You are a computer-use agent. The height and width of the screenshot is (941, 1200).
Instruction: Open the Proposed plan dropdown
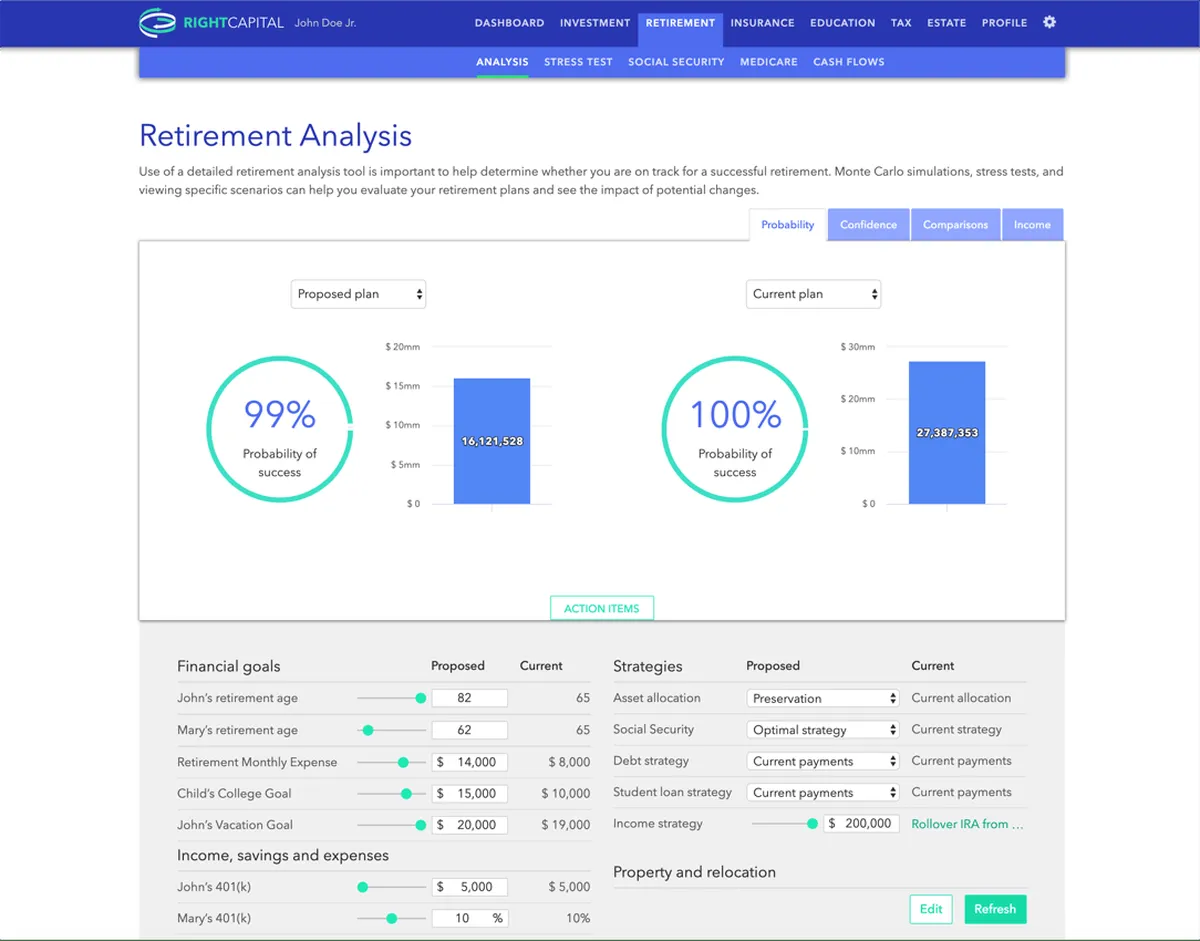358,294
